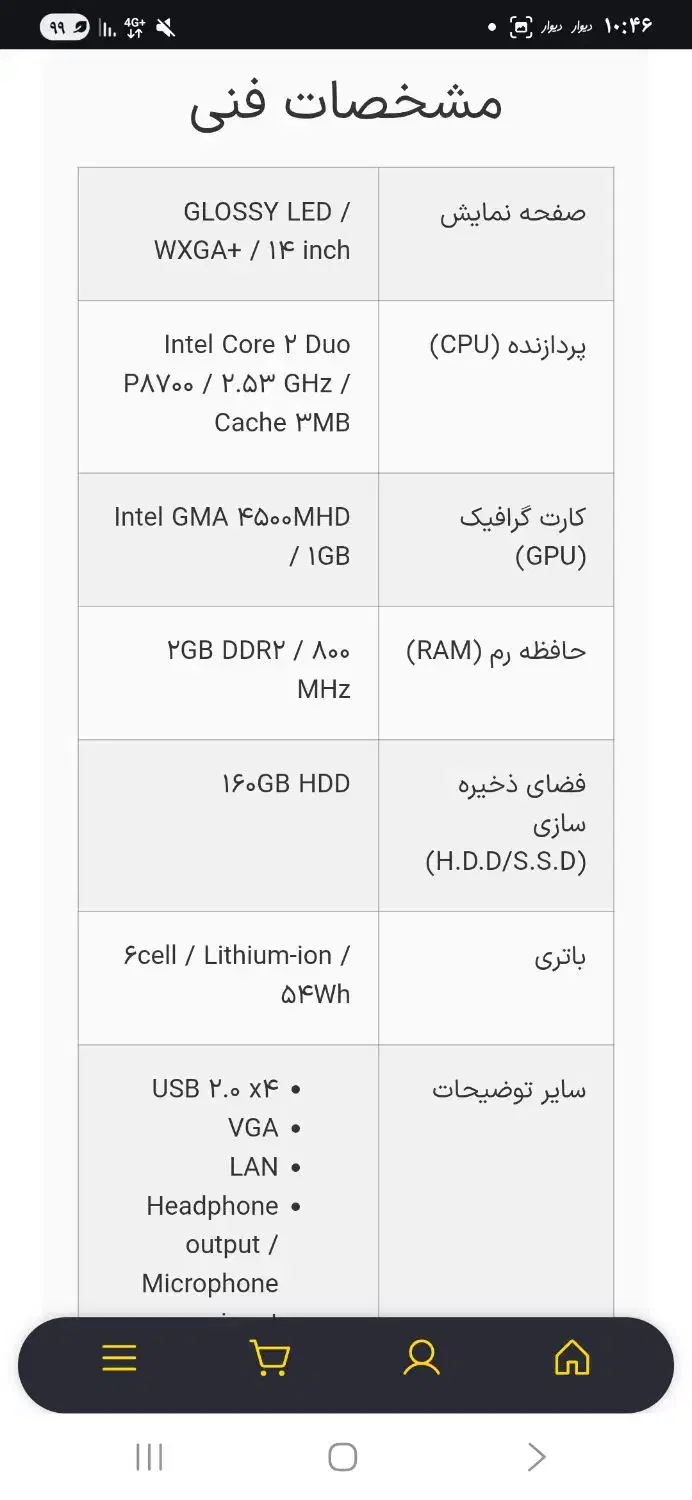Tap the battery spec row listing 54Wh
The height and width of the screenshot is (1500, 692).
coord(345,975)
